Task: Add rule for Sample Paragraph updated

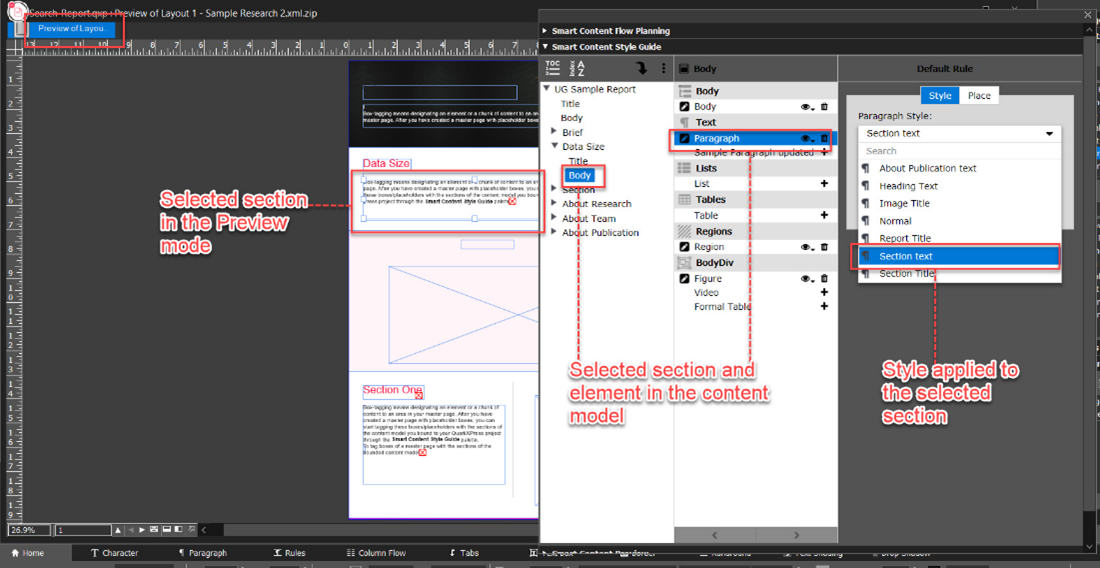Action: [824, 152]
